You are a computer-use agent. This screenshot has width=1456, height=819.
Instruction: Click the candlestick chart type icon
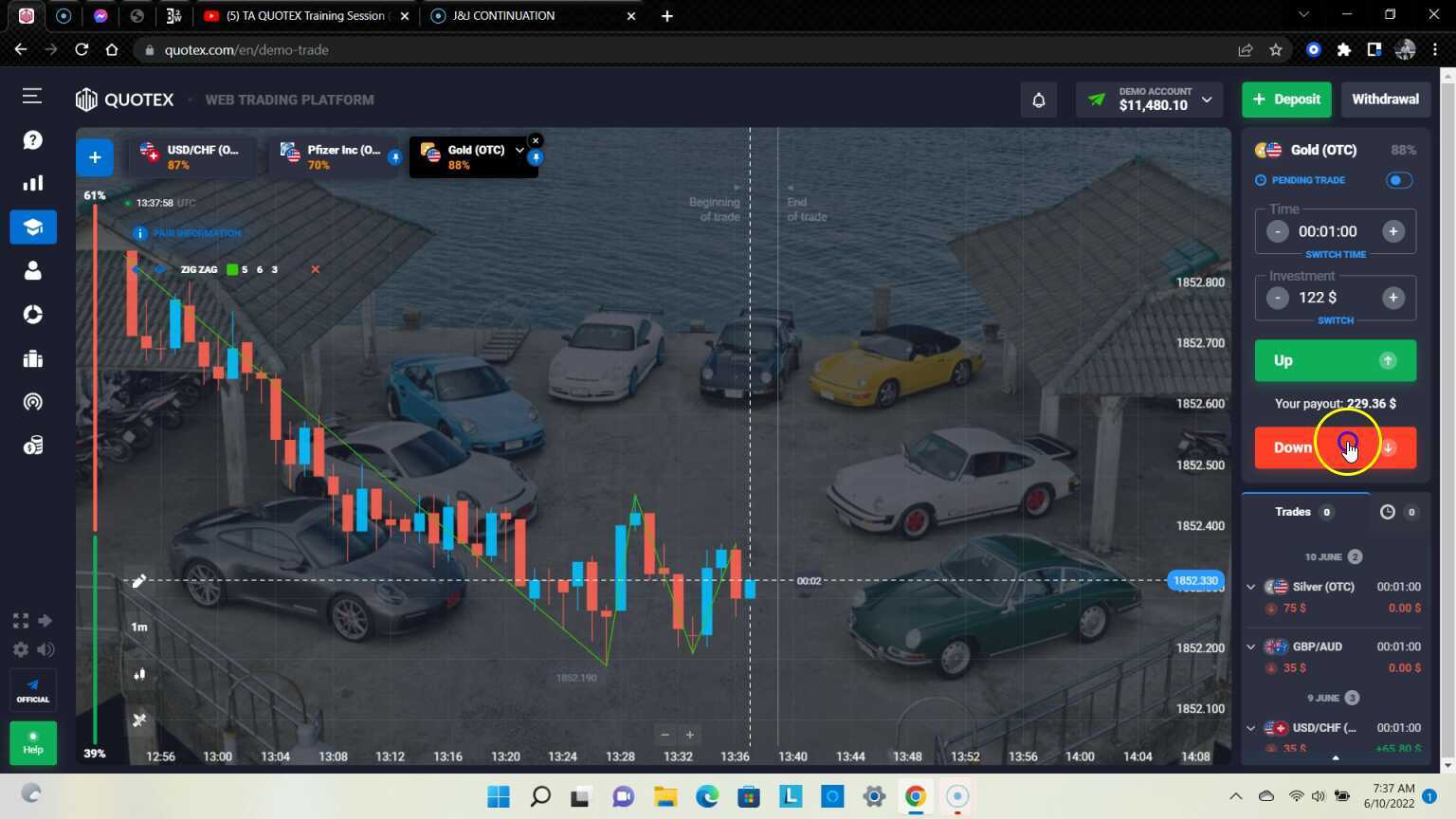tap(139, 674)
